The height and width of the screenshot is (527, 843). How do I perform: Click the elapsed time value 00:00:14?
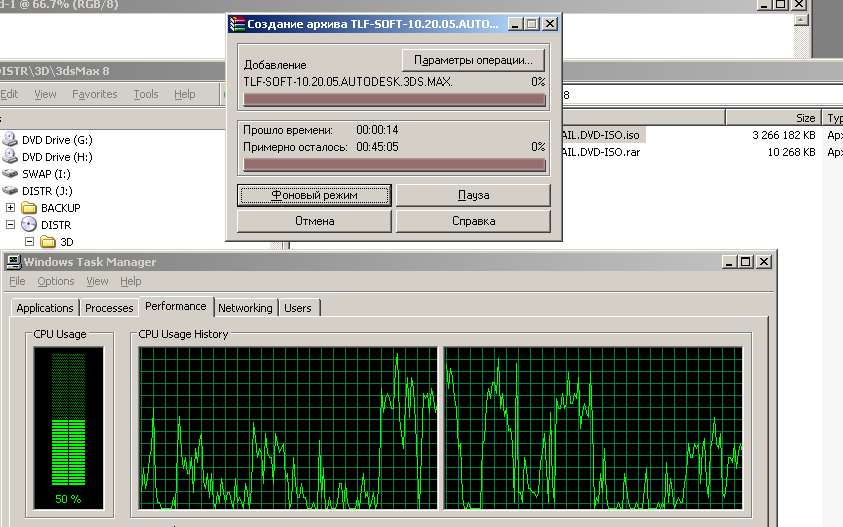(377, 130)
